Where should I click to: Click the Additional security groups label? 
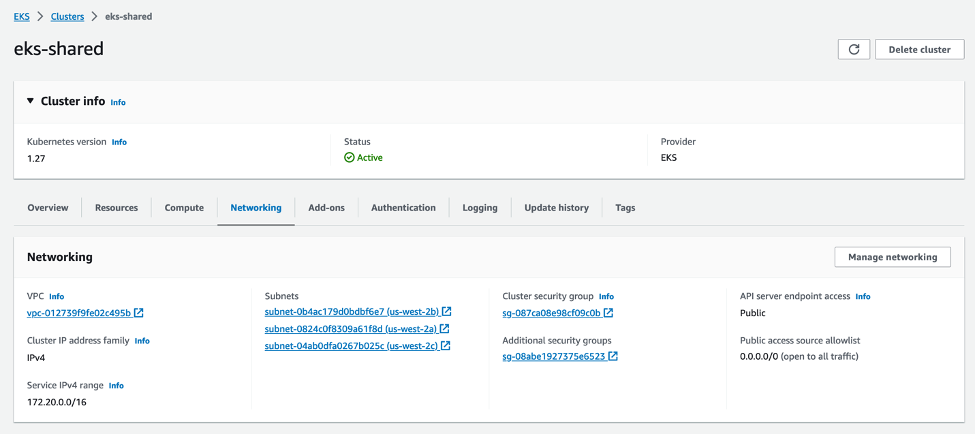(x=557, y=341)
